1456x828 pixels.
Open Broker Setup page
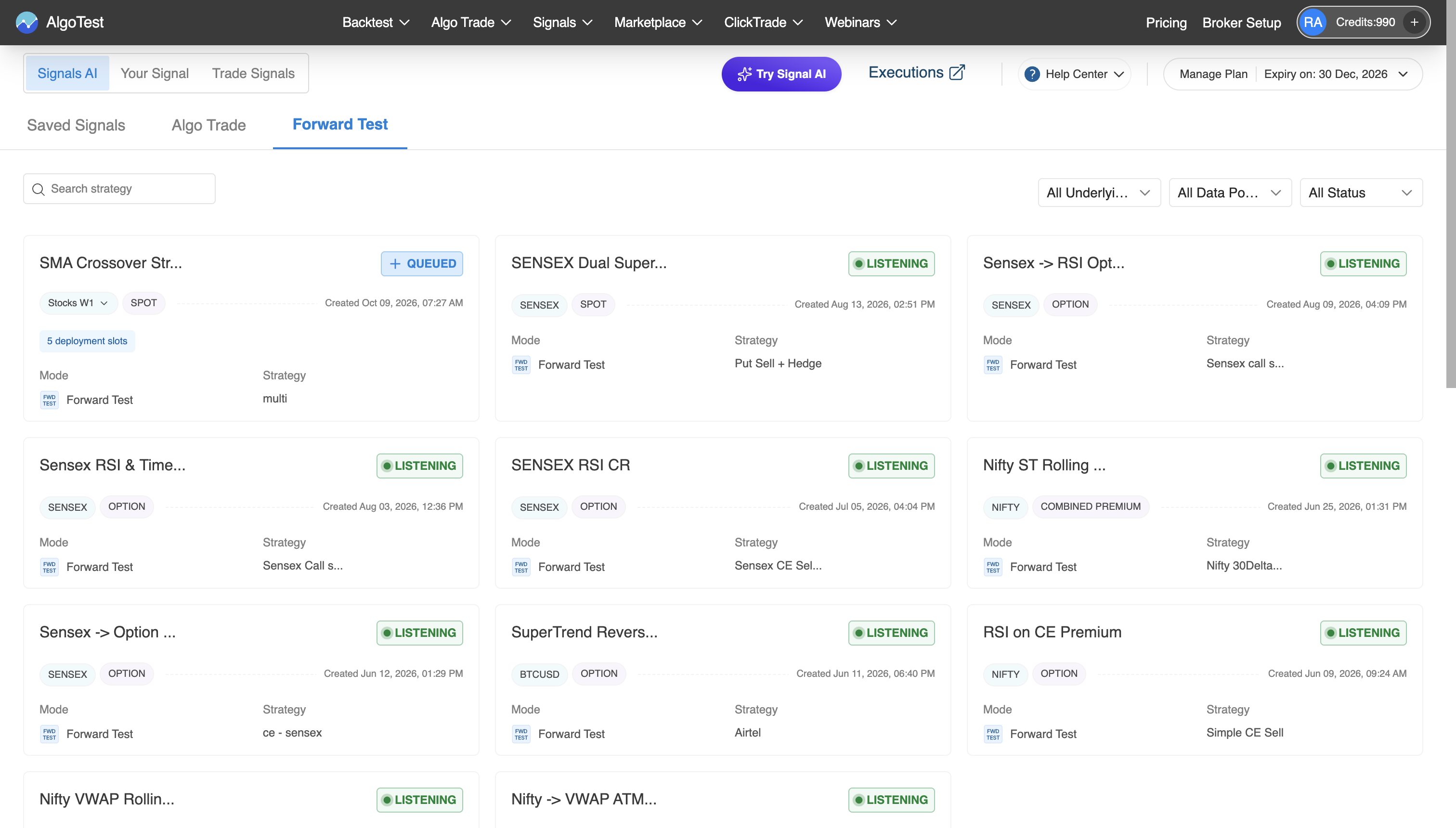point(1241,23)
